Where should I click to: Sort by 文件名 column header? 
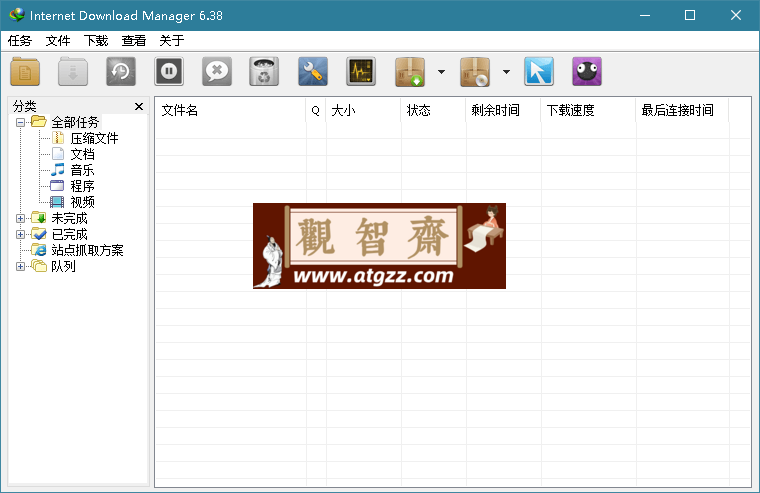point(231,111)
